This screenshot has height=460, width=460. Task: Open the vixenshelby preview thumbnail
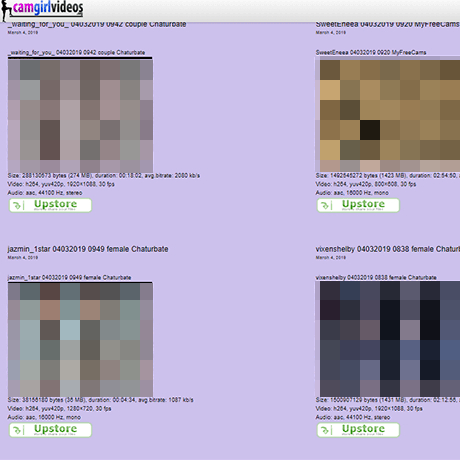tap(388, 339)
